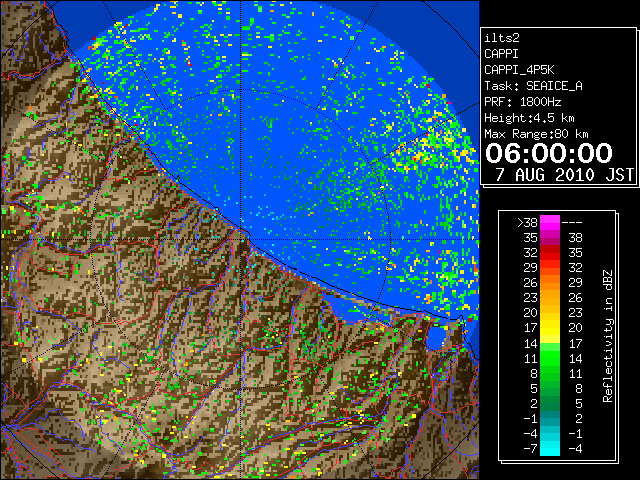The width and height of the screenshot is (640, 480).
Task: Click the cyan -7 dBZ legend swatch
Action: coord(550,448)
